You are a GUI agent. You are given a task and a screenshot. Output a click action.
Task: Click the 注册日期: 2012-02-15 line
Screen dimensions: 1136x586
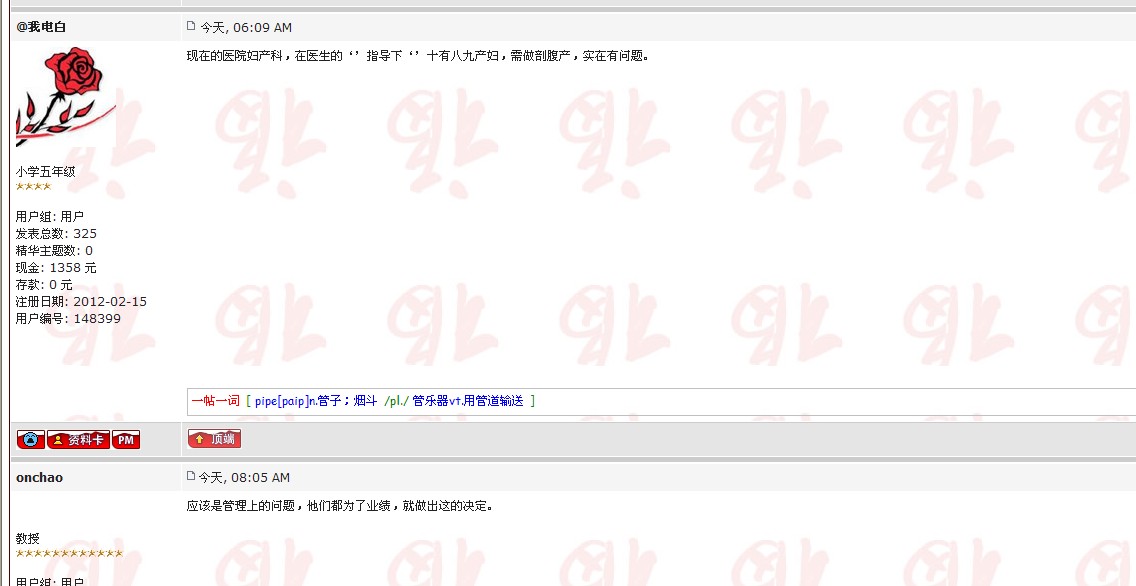coord(81,301)
